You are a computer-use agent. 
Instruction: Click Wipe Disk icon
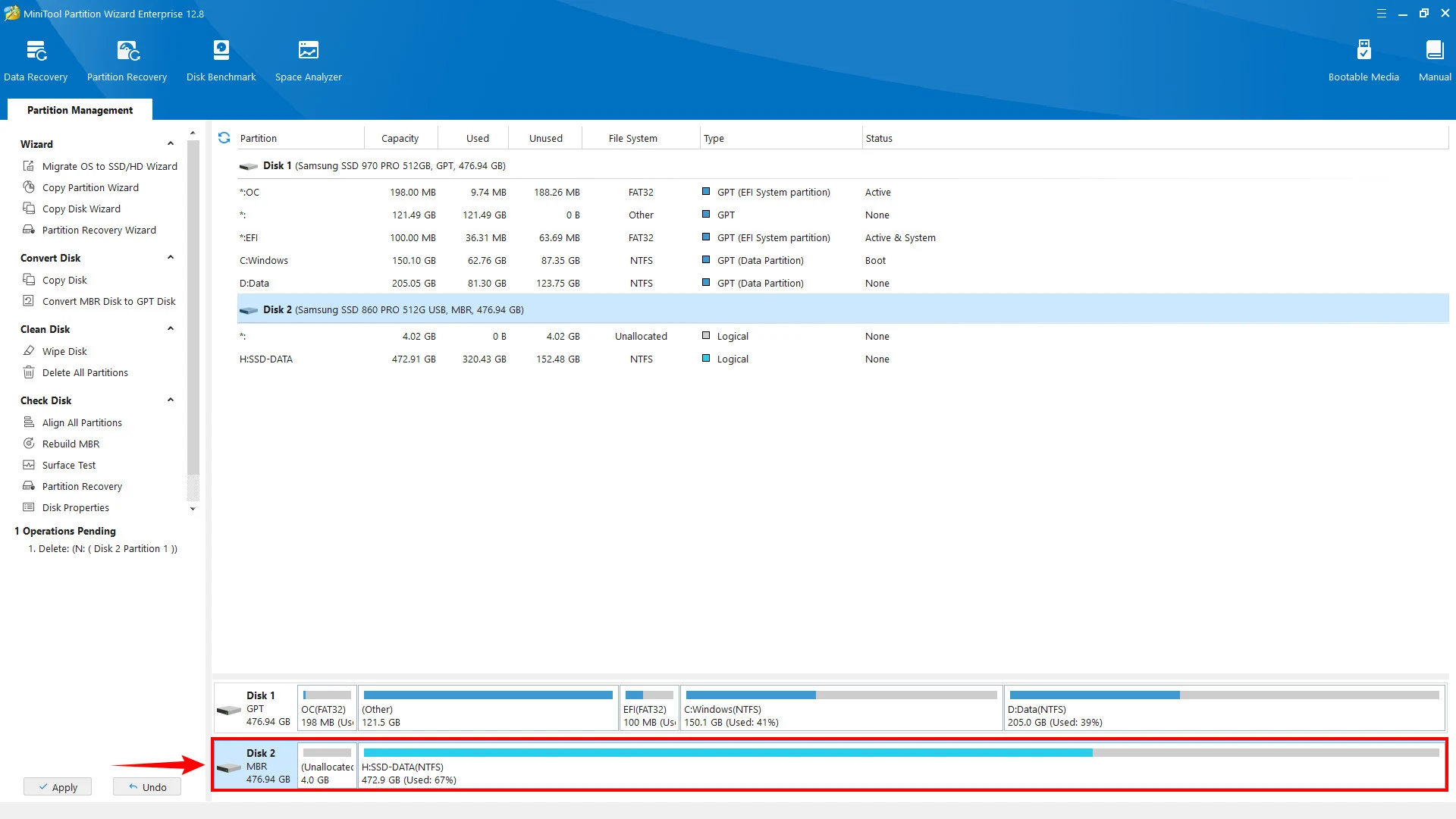tap(29, 351)
